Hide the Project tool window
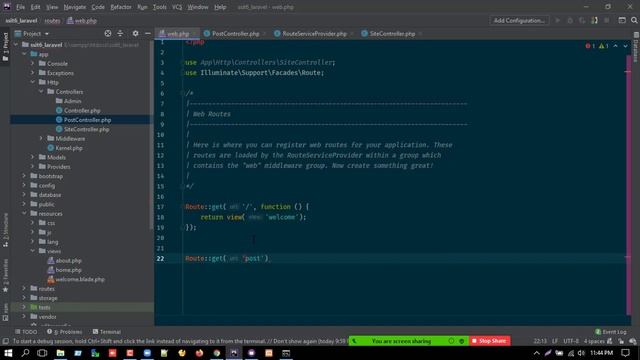 148,33
